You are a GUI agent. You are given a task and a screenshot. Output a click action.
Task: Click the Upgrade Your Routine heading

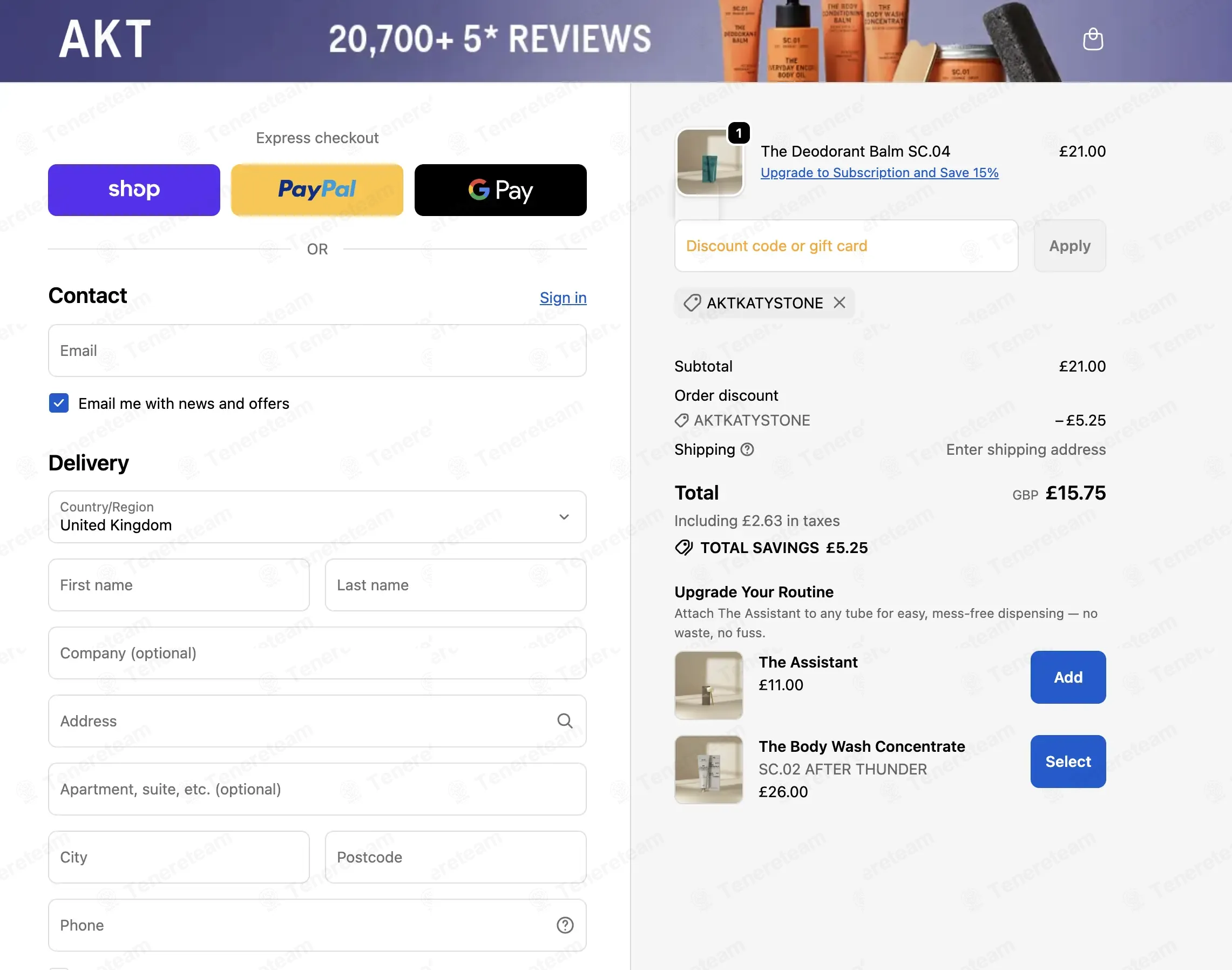(x=754, y=592)
